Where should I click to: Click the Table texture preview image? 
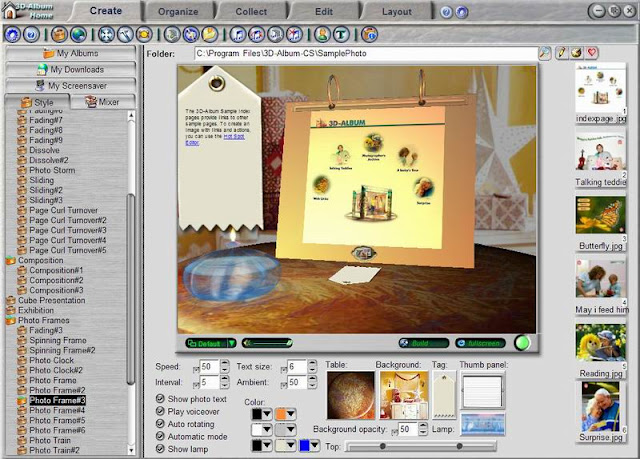pyautogui.click(x=351, y=395)
